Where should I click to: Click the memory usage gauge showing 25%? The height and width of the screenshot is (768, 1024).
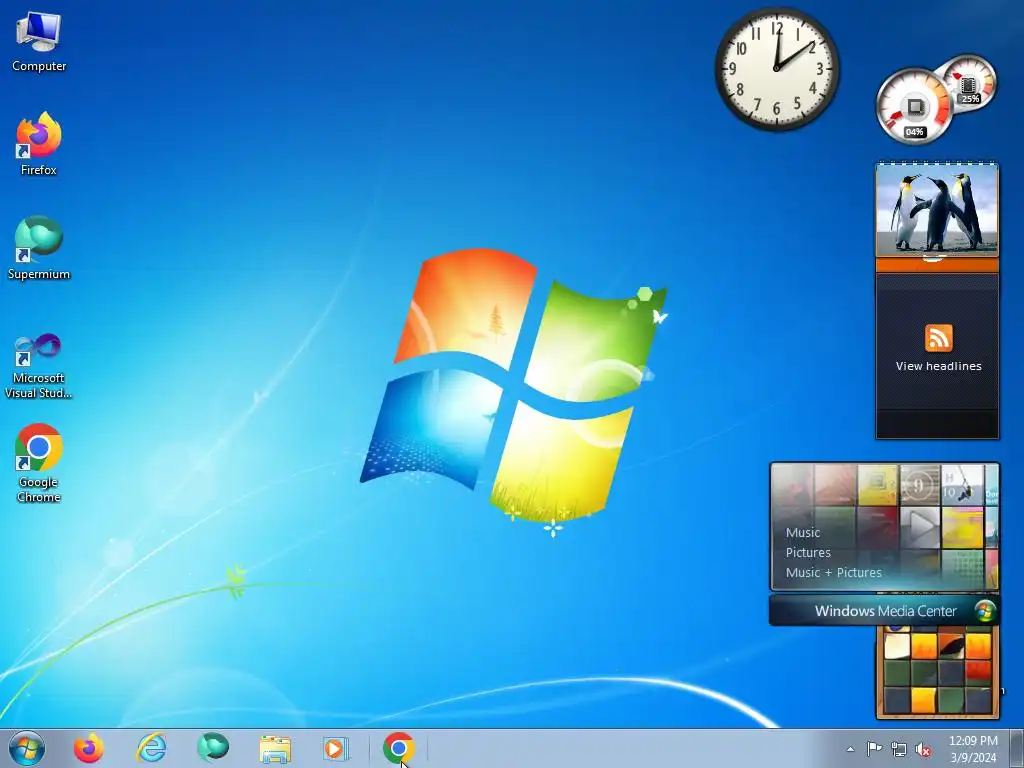click(x=969, y=83)
